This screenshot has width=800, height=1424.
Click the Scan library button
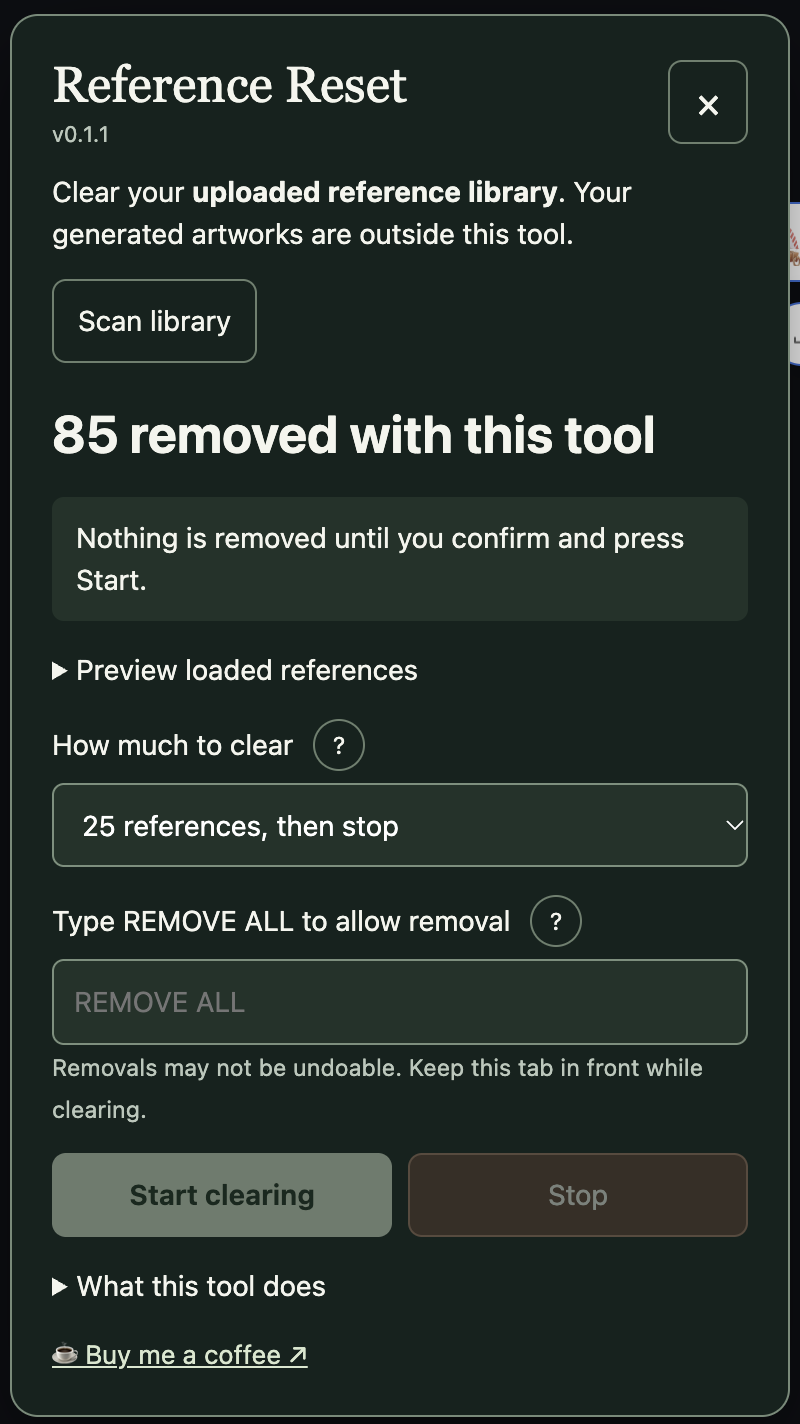(154, 321)
